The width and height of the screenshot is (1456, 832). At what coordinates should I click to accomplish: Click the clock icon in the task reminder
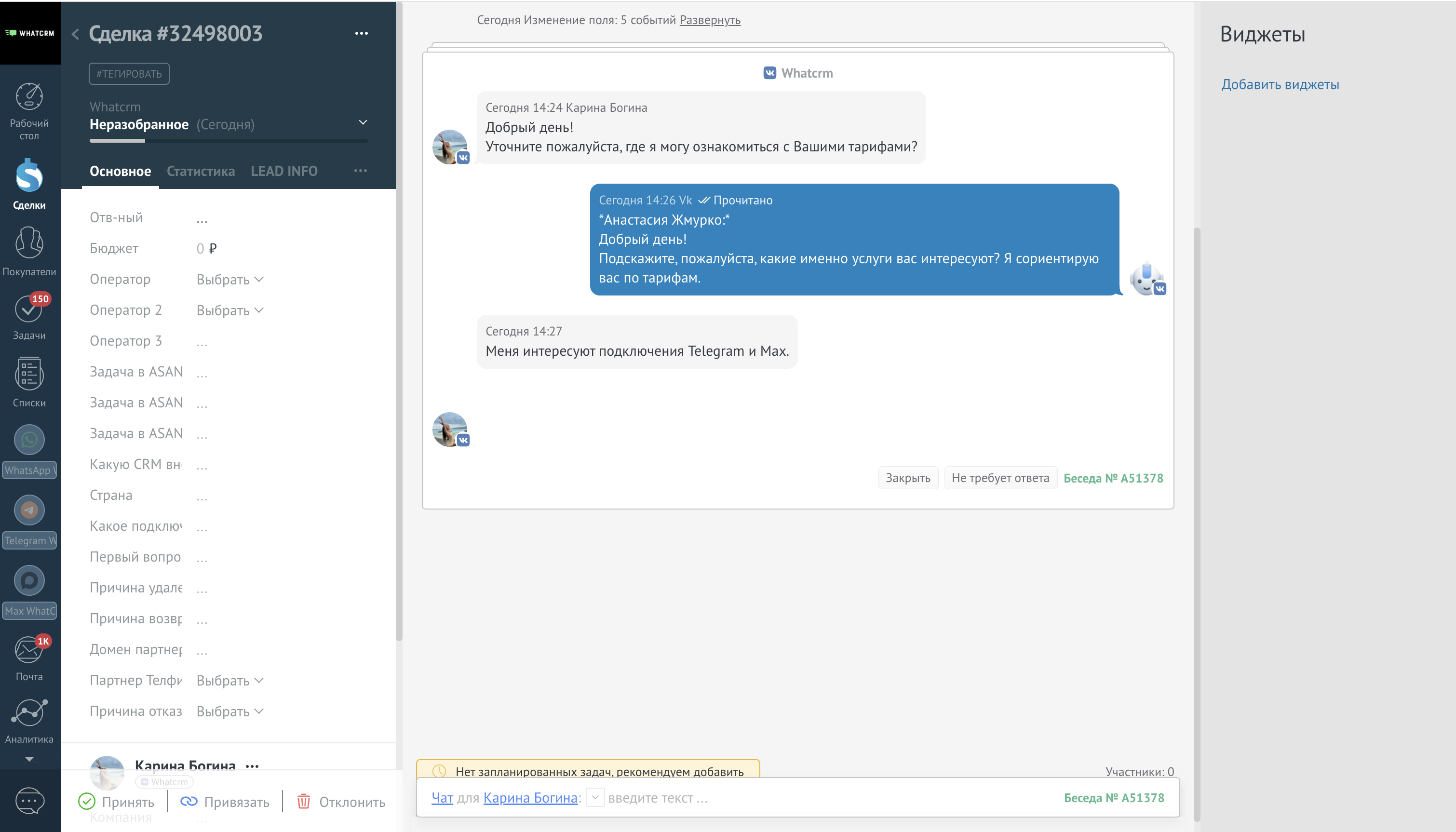point(439,771)
